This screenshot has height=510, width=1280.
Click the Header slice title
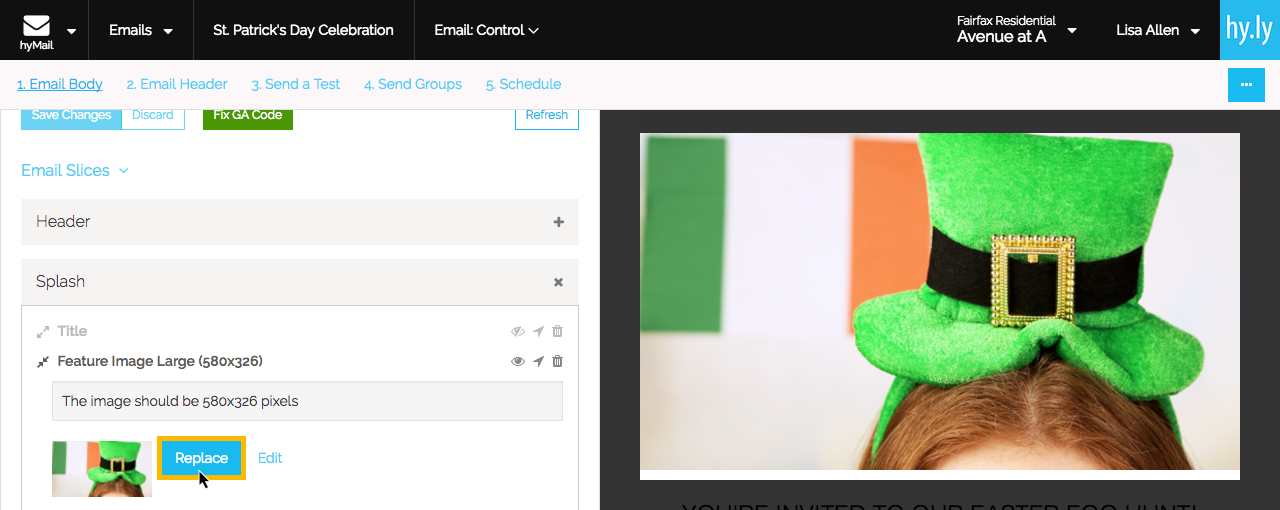pyautogui.click(x=63, y=222)
